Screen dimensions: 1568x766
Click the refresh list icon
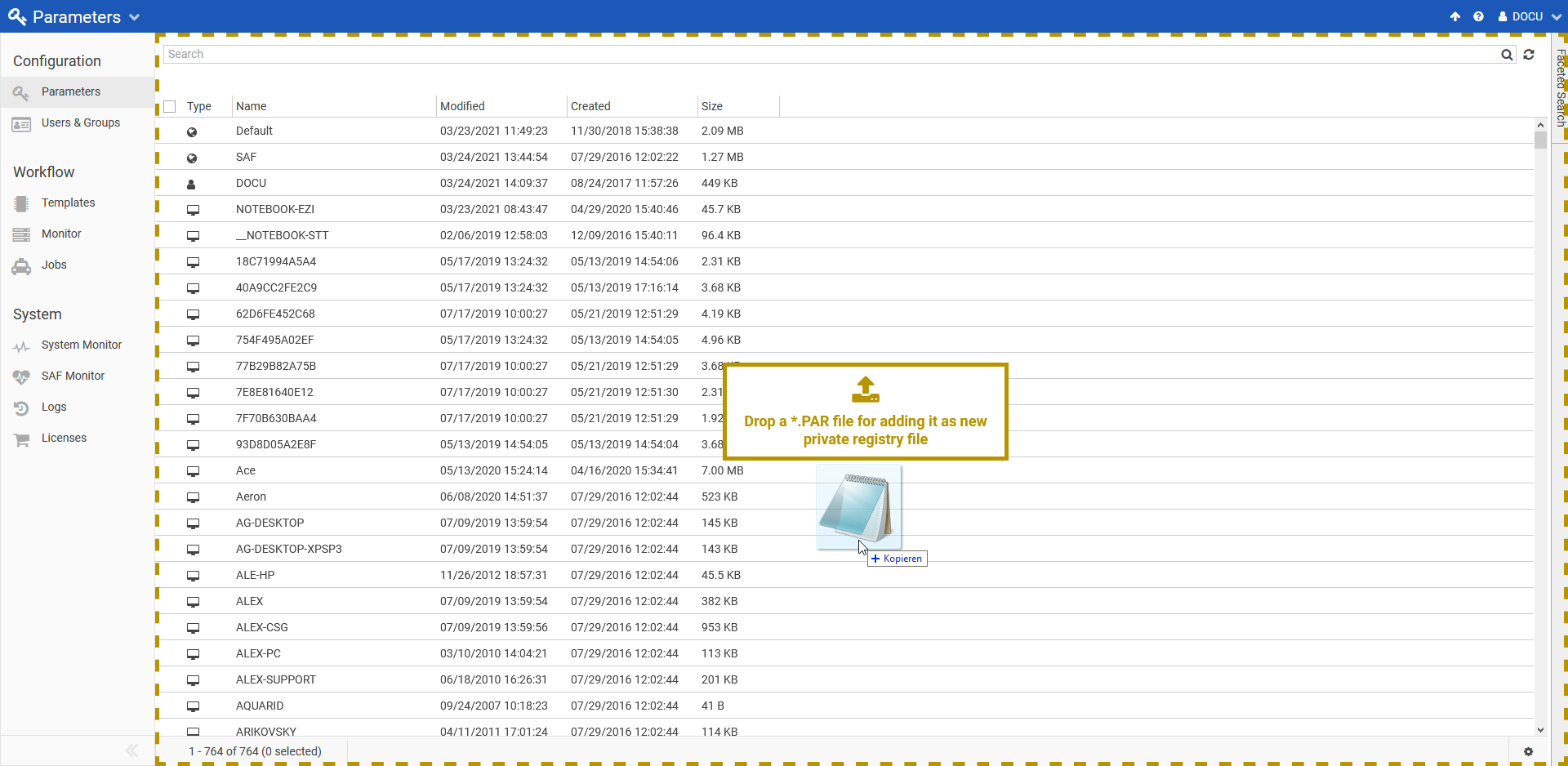(x=1529, y=55)
